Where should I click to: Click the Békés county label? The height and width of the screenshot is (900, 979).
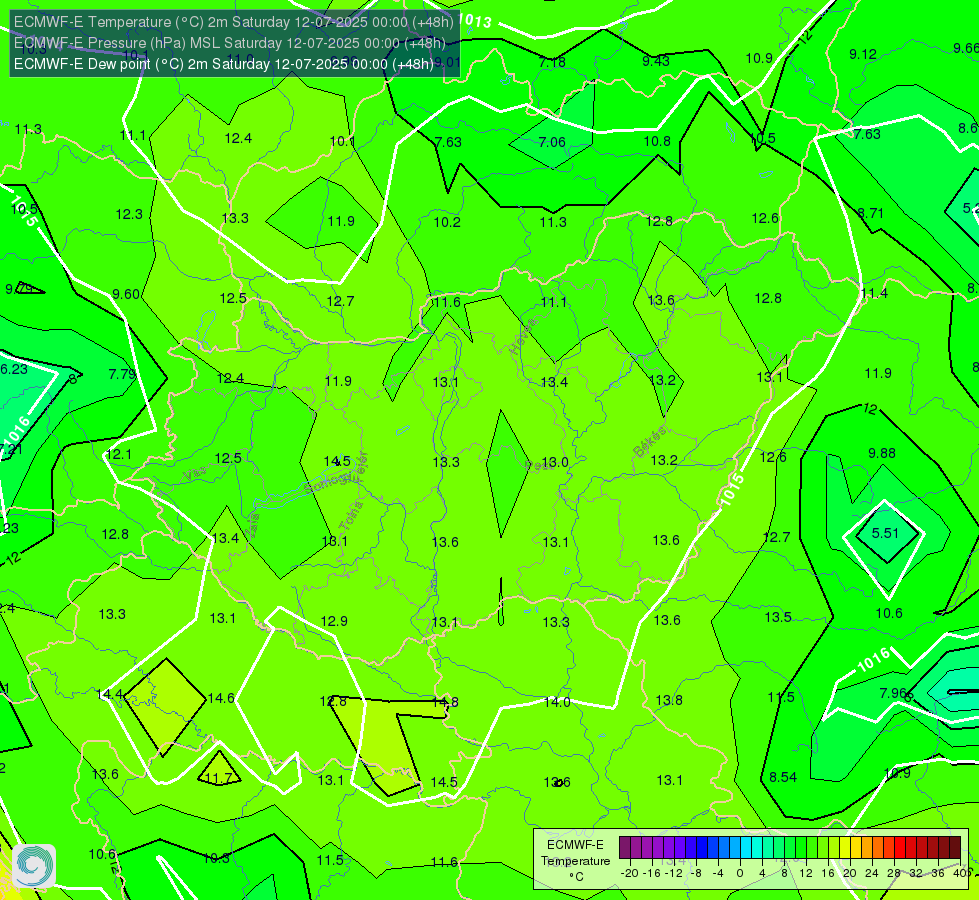pyautogui.click(x=649, y=442)
